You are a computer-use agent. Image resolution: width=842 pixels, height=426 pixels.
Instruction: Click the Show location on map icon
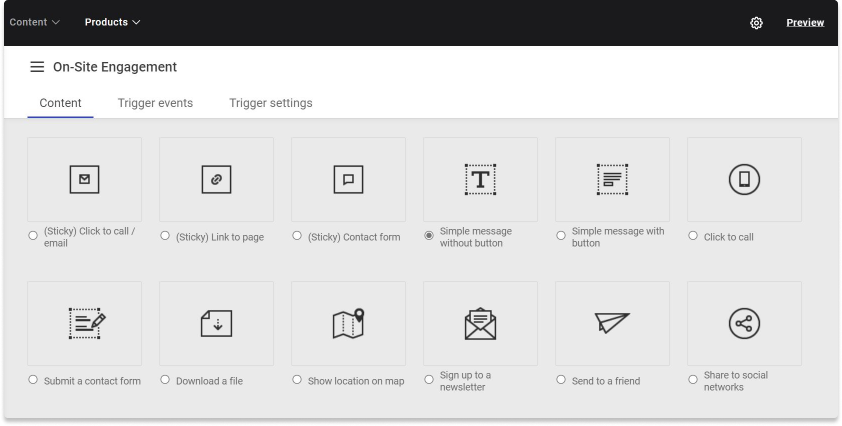tap(349, 323)
